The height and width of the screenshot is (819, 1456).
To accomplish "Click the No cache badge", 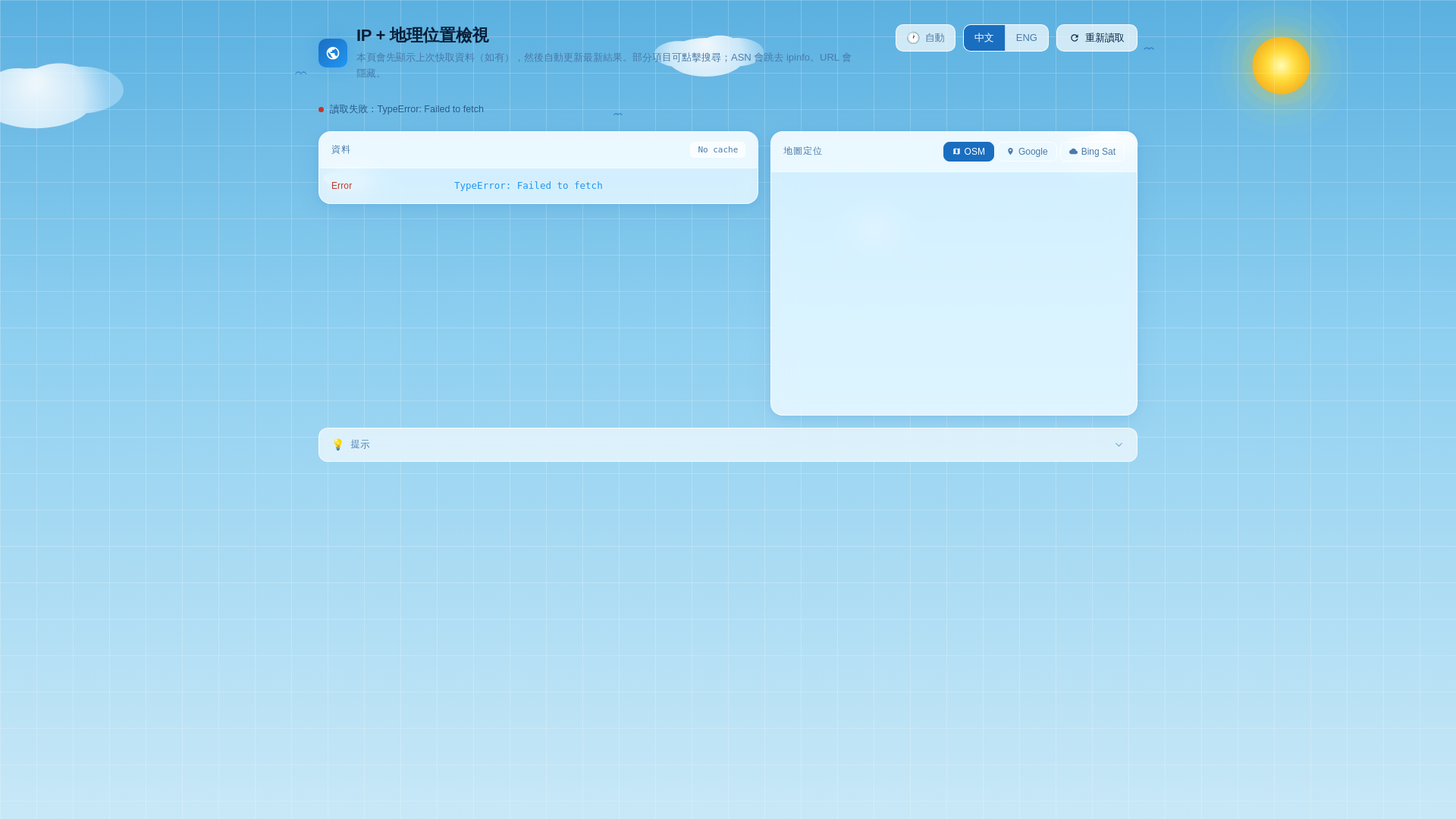I will click(717, 150).
